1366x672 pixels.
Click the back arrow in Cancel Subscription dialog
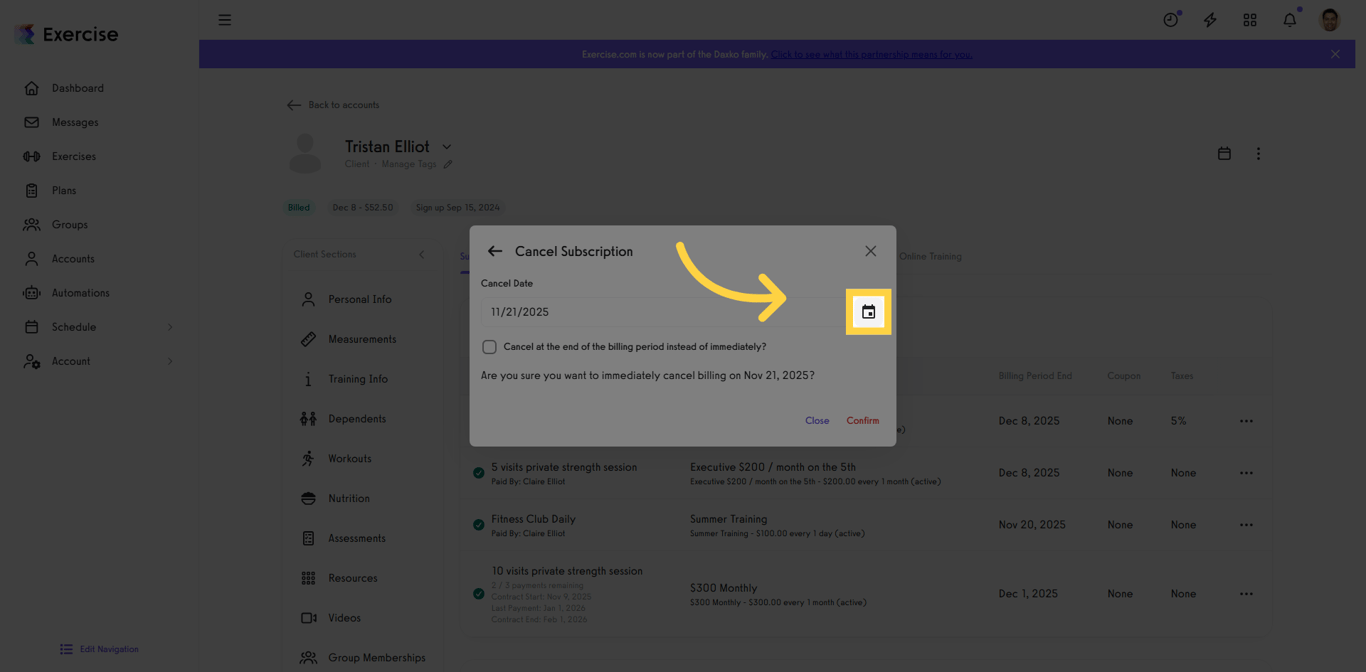[495, 251]
